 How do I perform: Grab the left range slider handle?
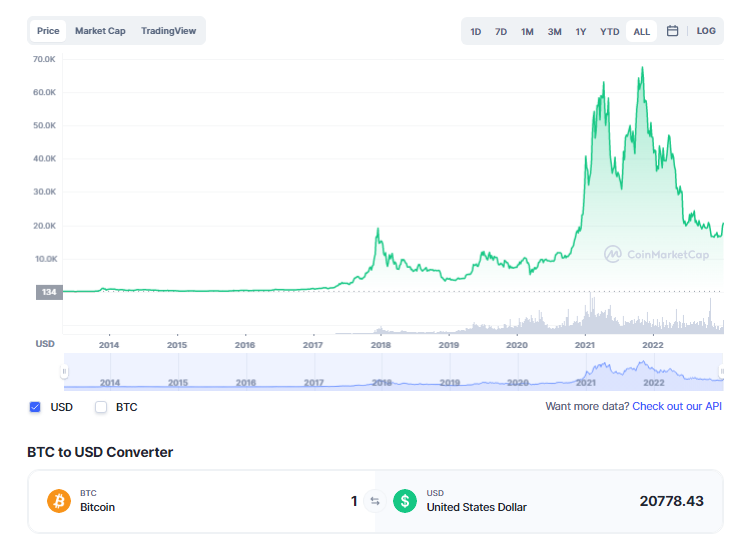(x=65, y=371)
